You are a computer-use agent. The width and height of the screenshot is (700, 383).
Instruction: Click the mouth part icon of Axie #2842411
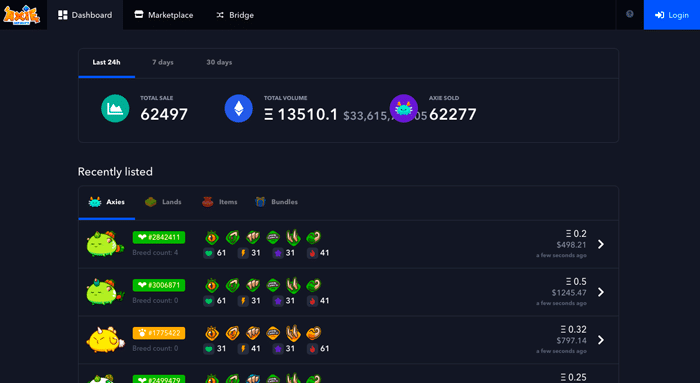click(273, 237)
